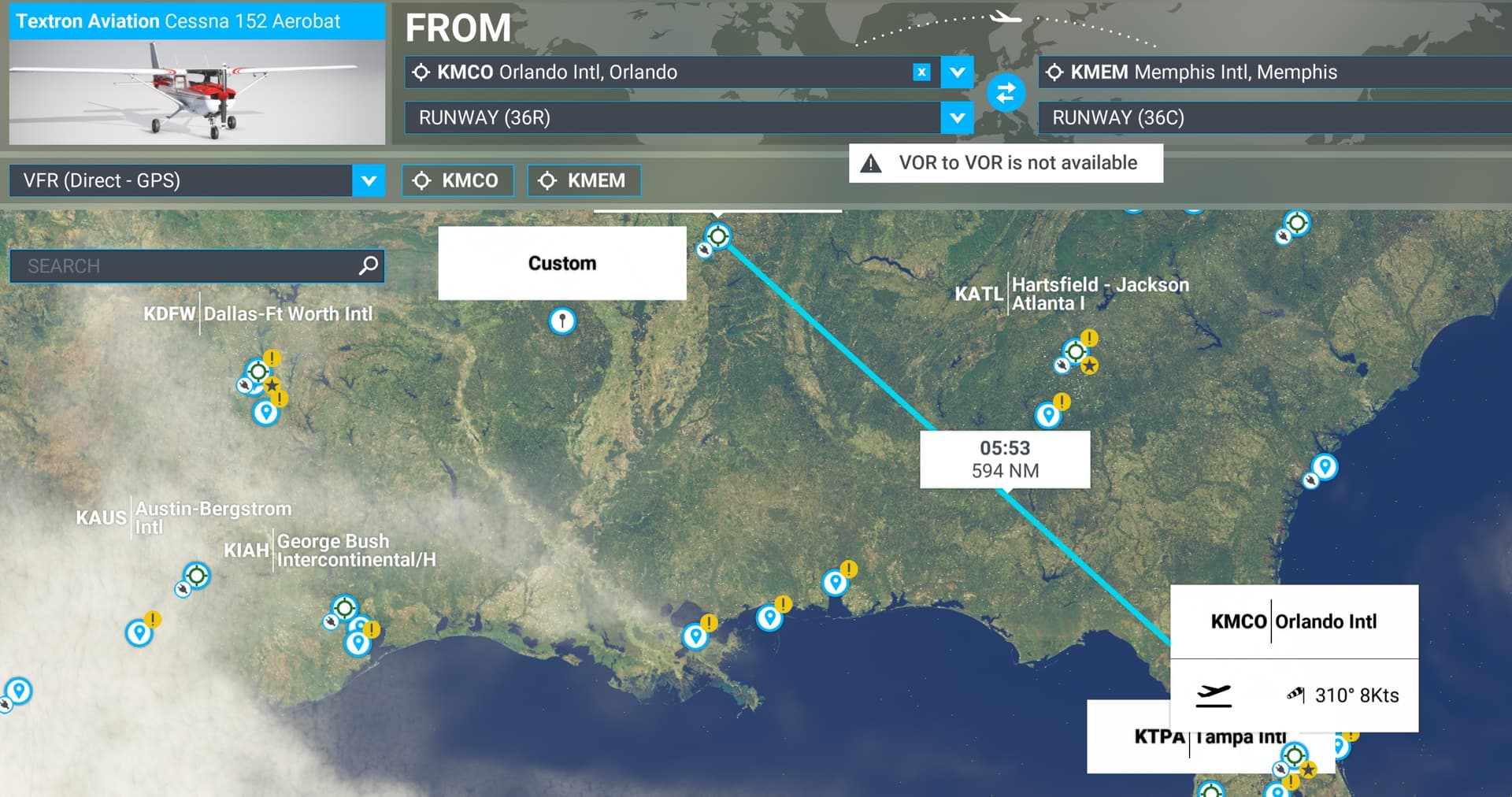Click the arrival RUNWAY (36C) field
Viewport: 1512px width, 797px height.
(x=1275, y=118)
